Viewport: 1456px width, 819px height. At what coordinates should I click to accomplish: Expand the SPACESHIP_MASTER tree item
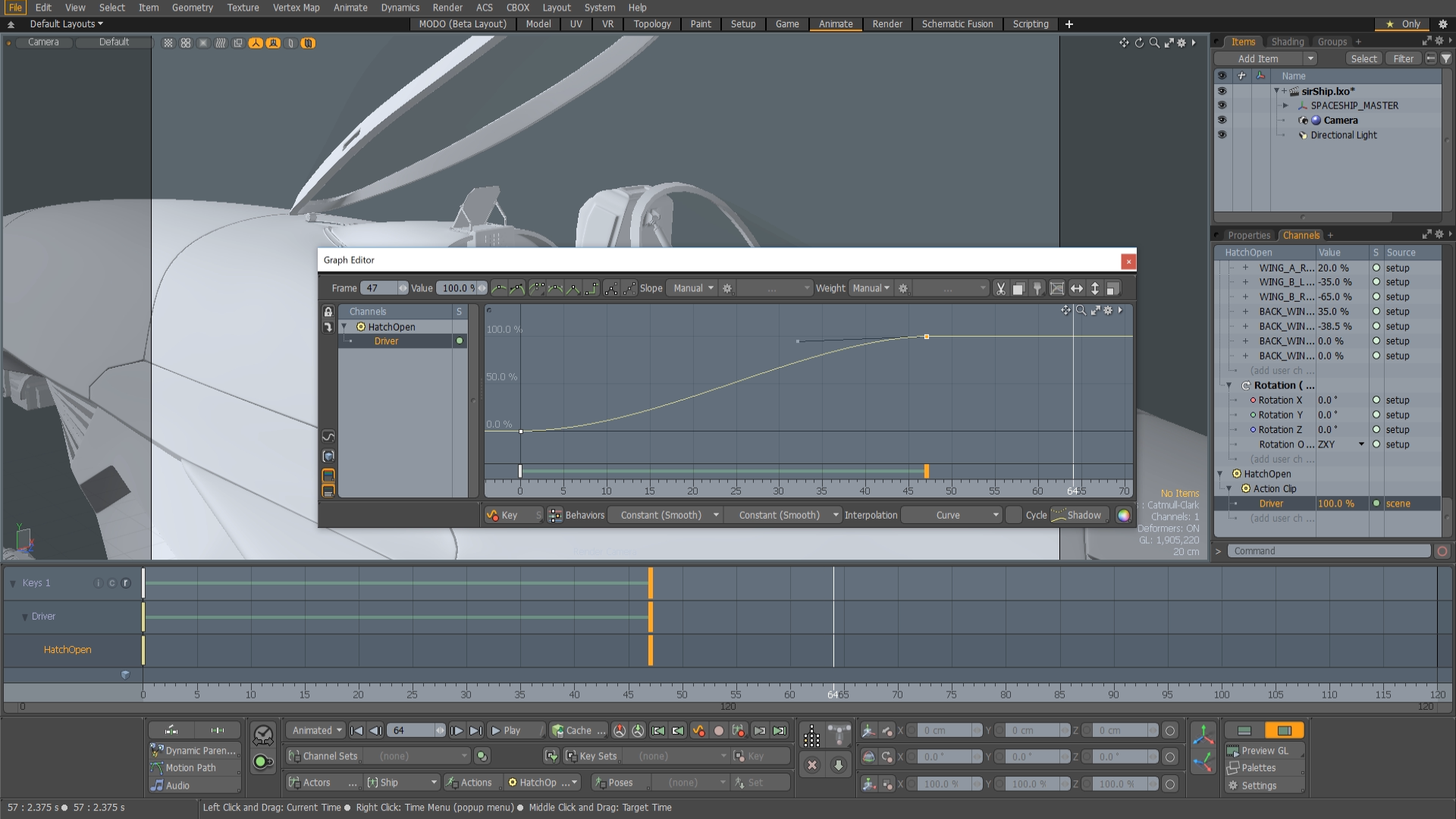[x=1285, y=105]
